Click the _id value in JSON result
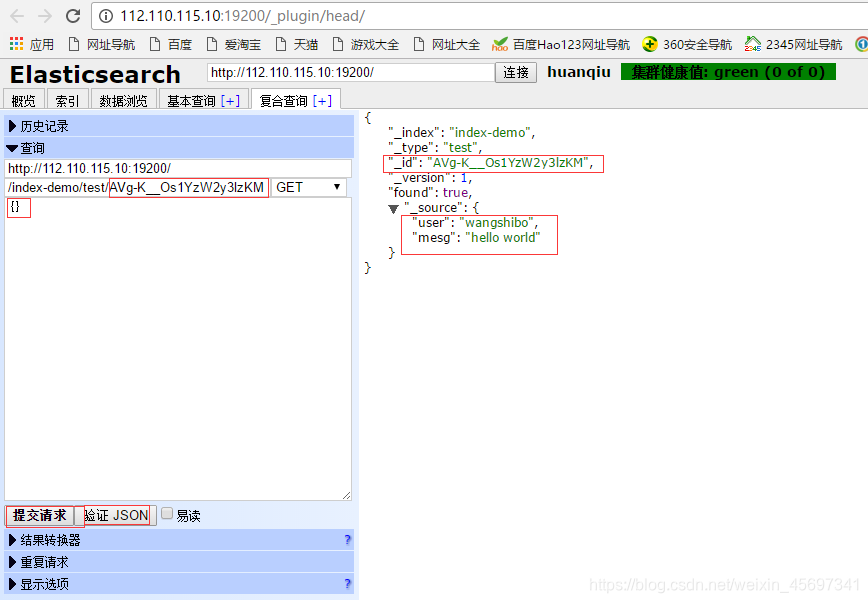Image resolution: width=868 pixels, height=603 pixels. coord(508,163)
